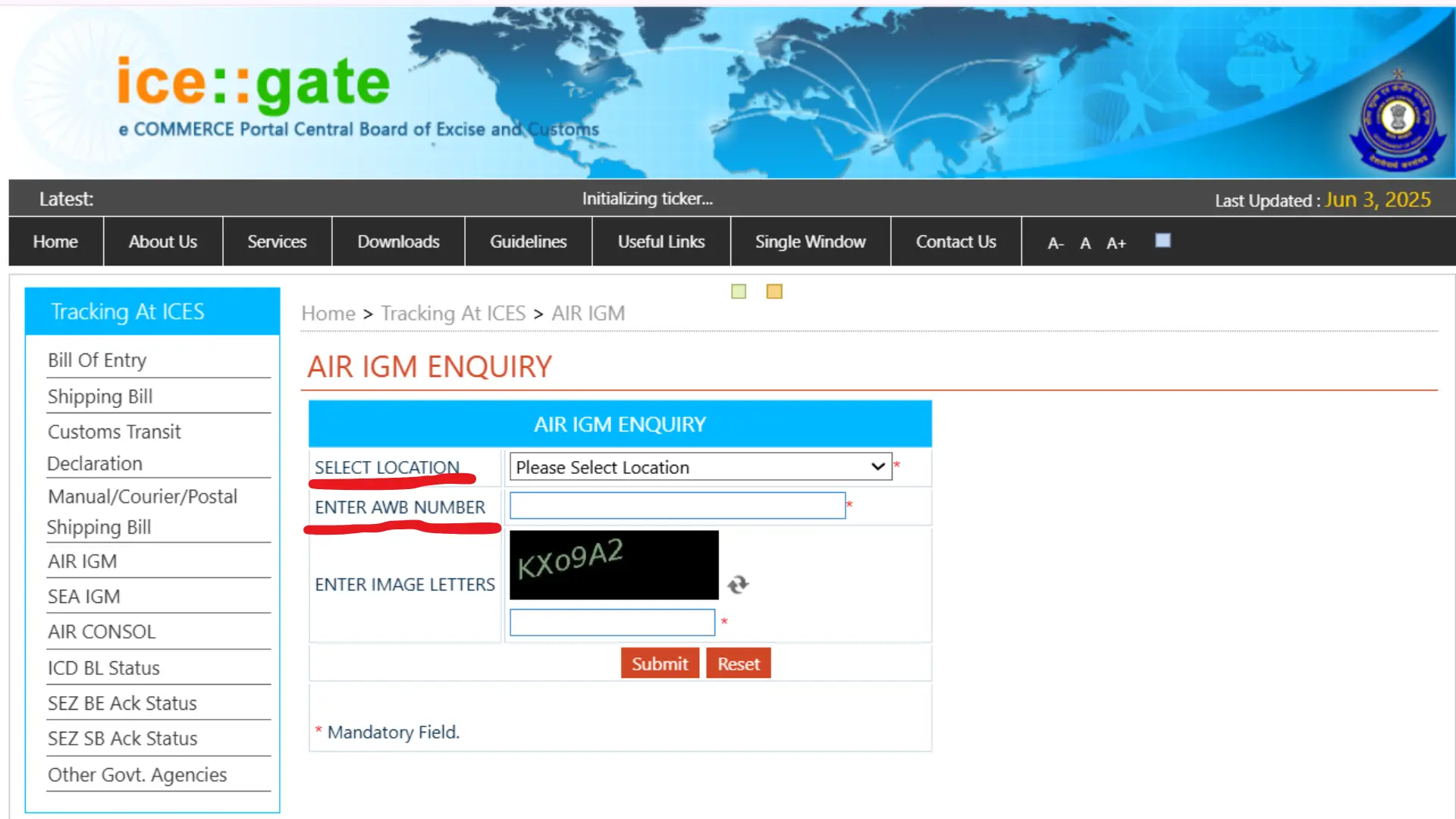This screenshot has height=819, width=1456.
Task: Click Tracking At ICES breadcrumb
Action: click(453, 313)
